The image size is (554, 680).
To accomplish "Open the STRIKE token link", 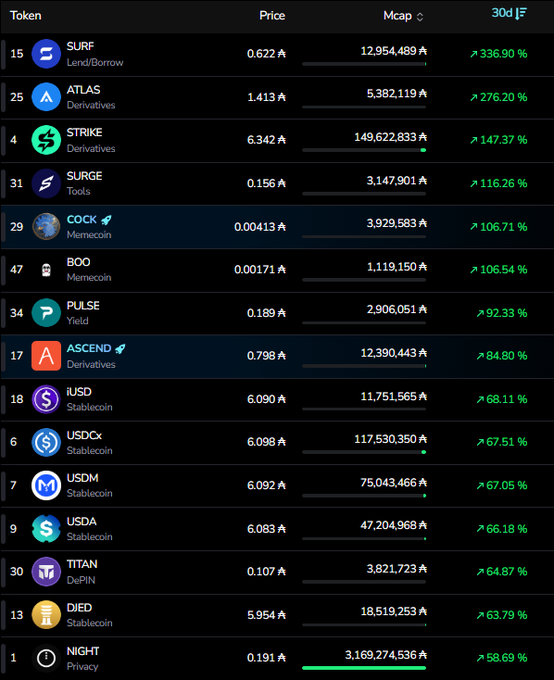I will 85,132.
